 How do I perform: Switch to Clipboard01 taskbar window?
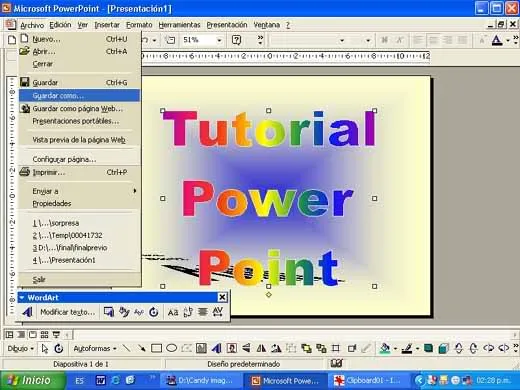pyautogui.click(x=370, y=380)
